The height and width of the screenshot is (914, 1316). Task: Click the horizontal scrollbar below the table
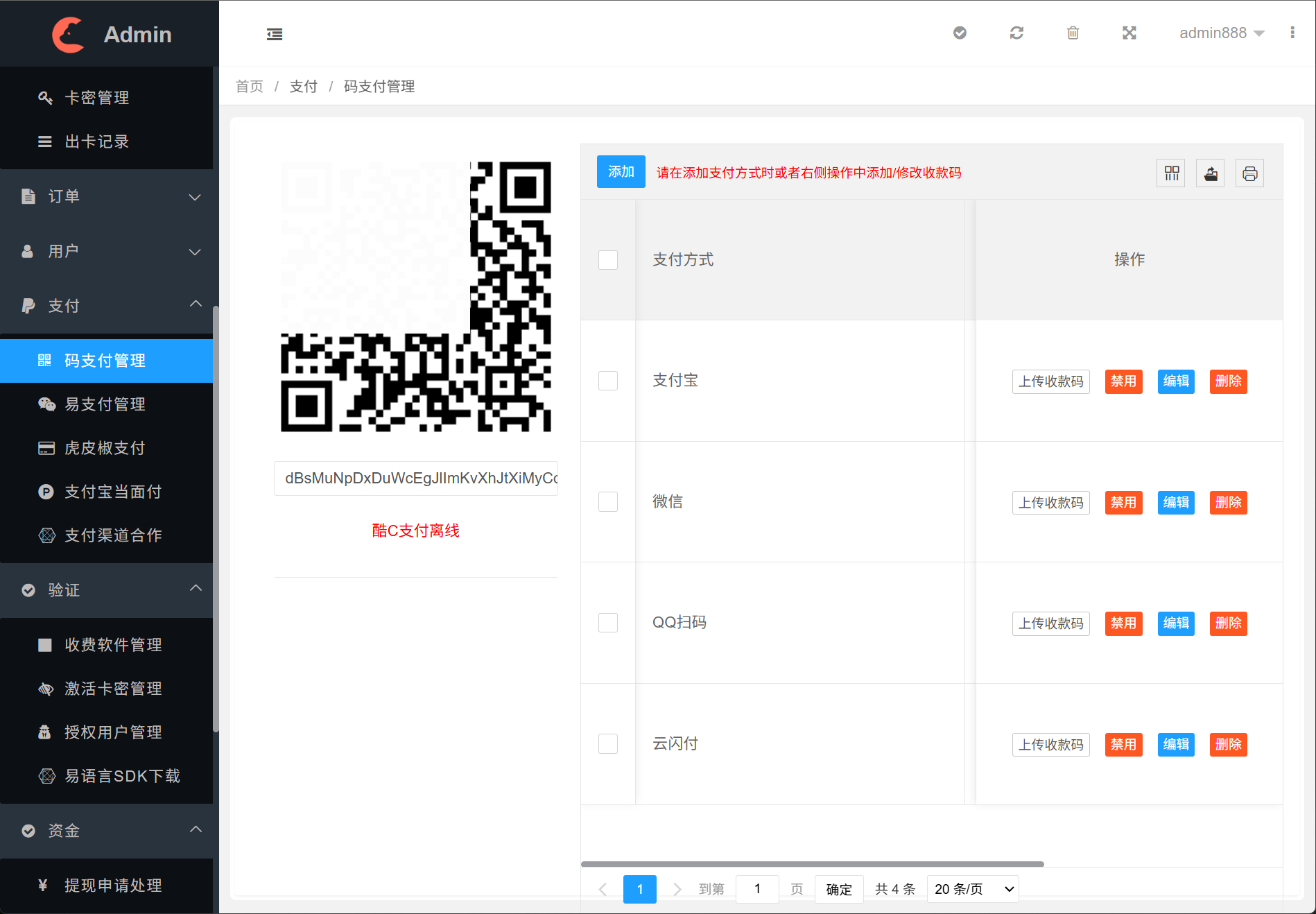(812, 864)
